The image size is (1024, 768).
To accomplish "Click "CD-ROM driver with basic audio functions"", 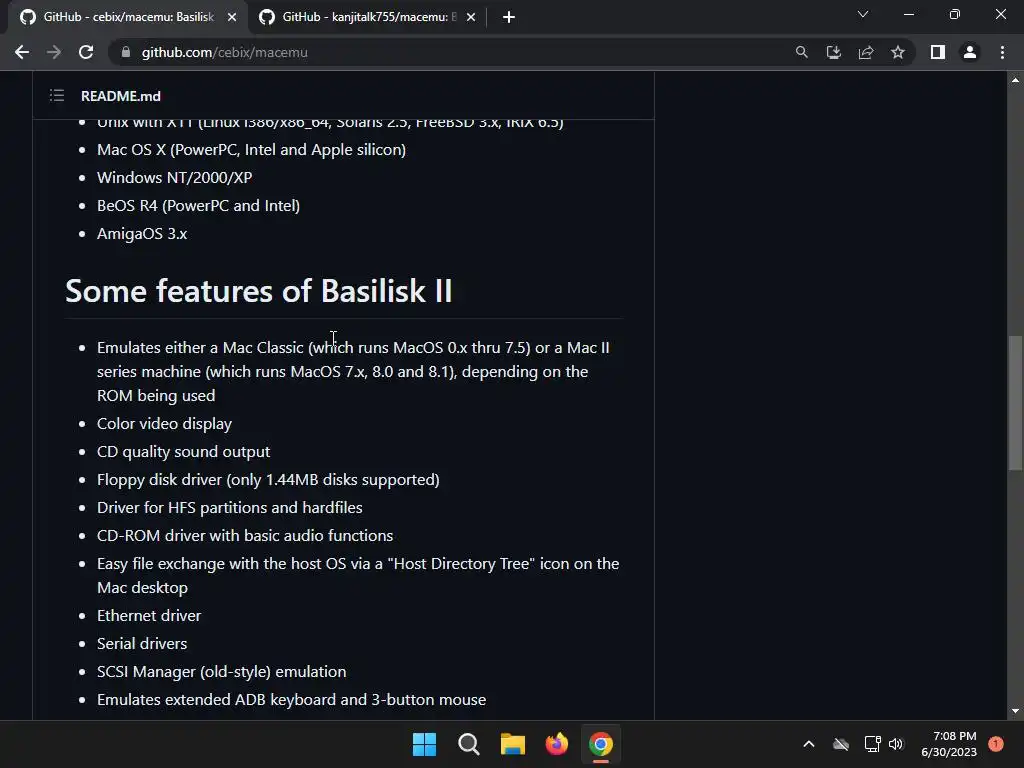I will [245, 536].
